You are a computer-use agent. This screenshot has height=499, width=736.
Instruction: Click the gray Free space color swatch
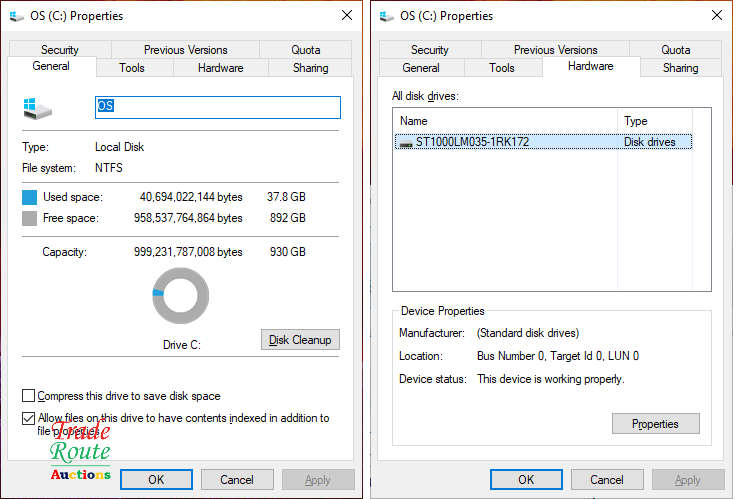[30, 218]
